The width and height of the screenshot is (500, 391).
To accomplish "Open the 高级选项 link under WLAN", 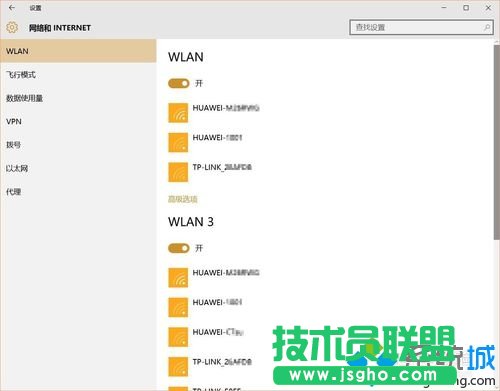I will (x=183, y=199).
